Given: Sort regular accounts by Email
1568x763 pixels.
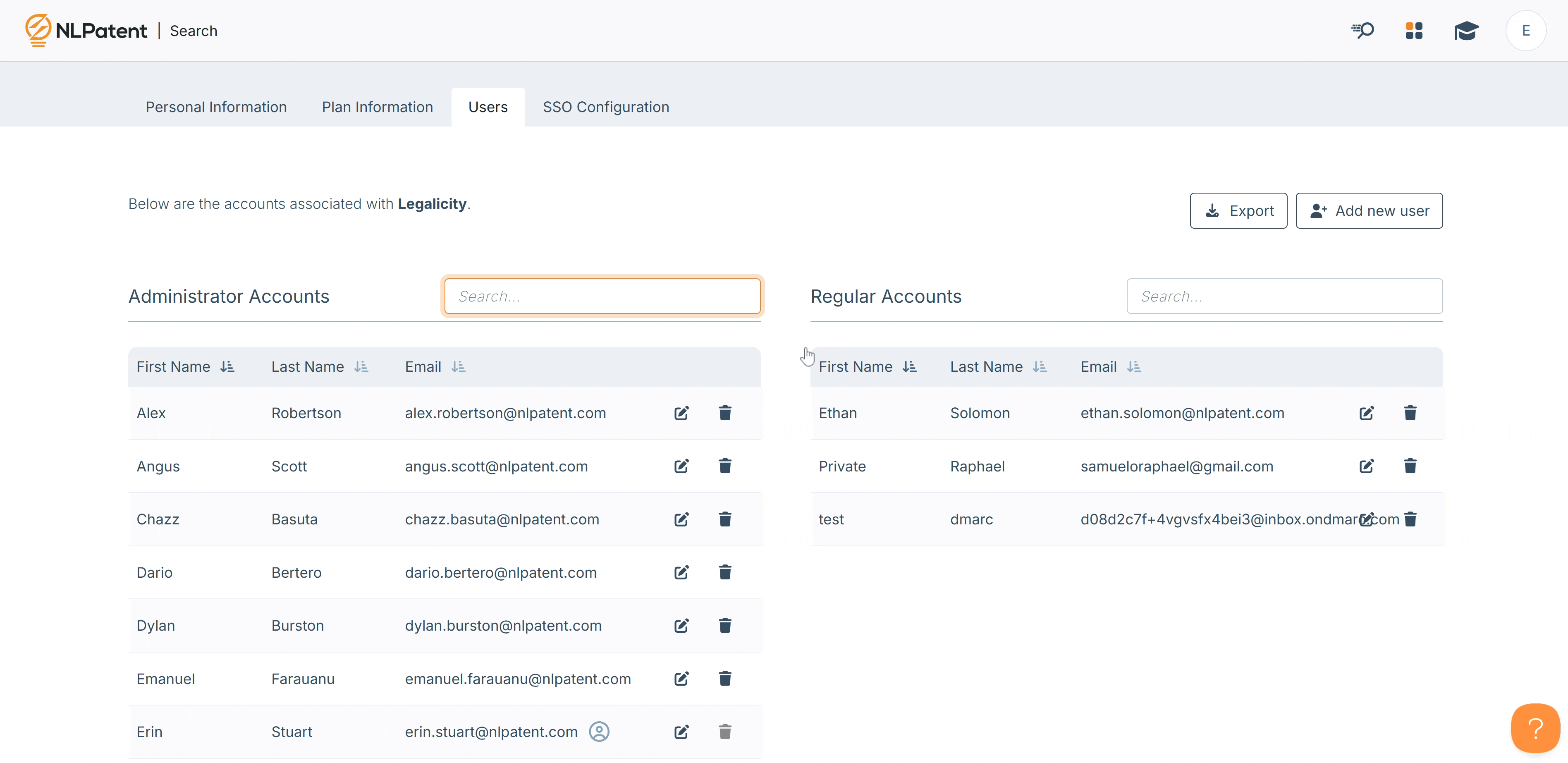Looking at the screenshot, I should pos(1133,366).
